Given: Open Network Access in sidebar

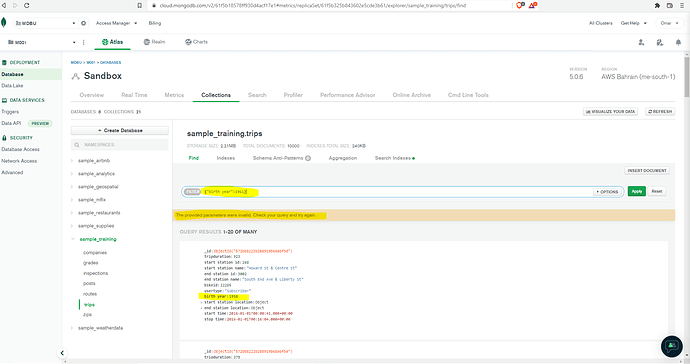Looking at the screenshot, I should point(19,161).
